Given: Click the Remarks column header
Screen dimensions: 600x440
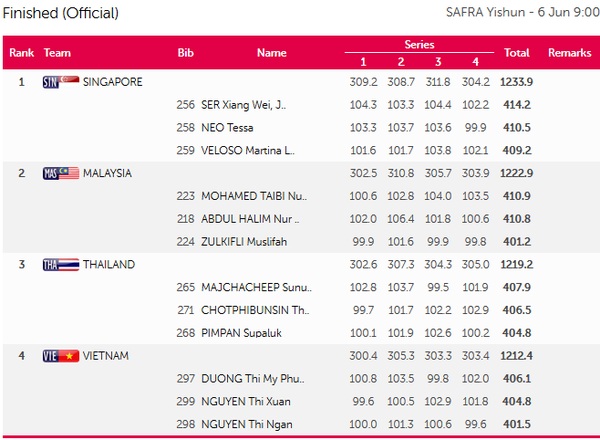Looking at the screenshot, I should click(569, 53).
